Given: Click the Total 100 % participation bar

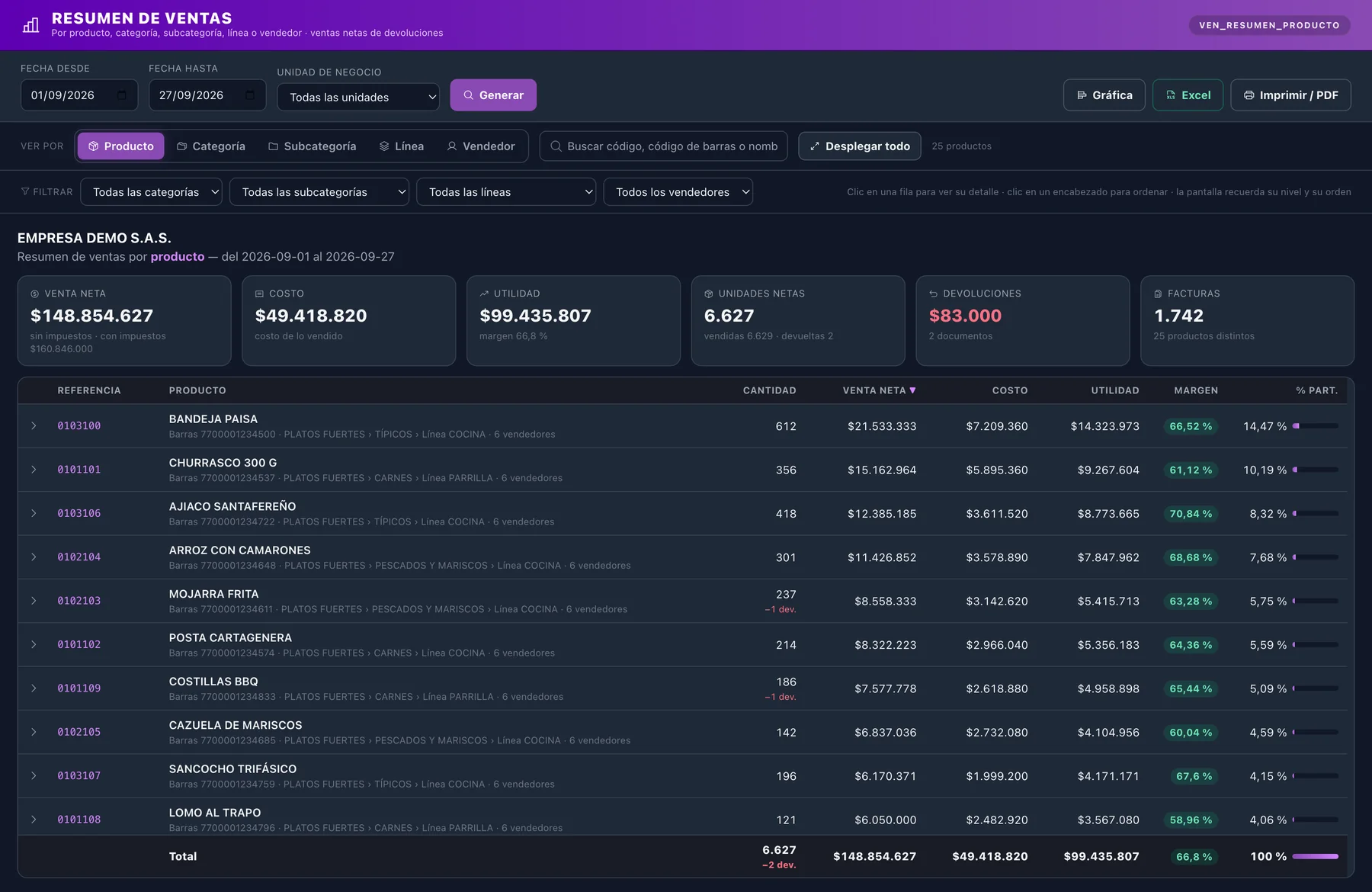Looking at the screenshot, I should [x=1316, y=856].
